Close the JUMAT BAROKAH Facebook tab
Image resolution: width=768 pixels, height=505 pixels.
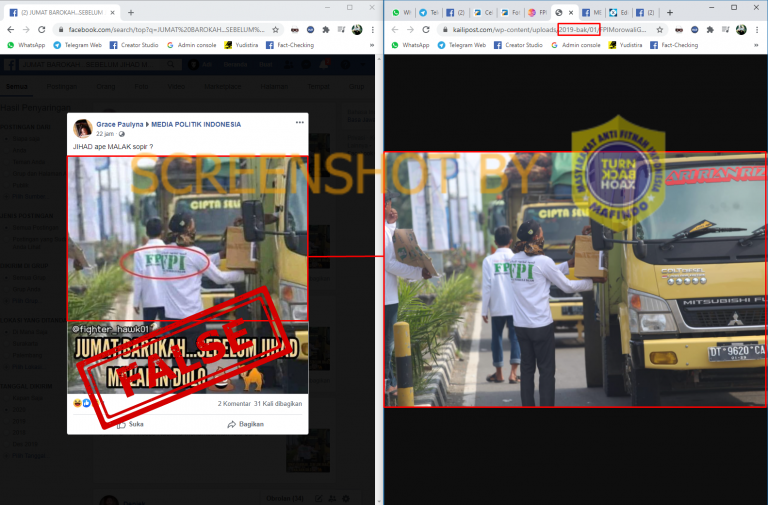pos(113,13)
